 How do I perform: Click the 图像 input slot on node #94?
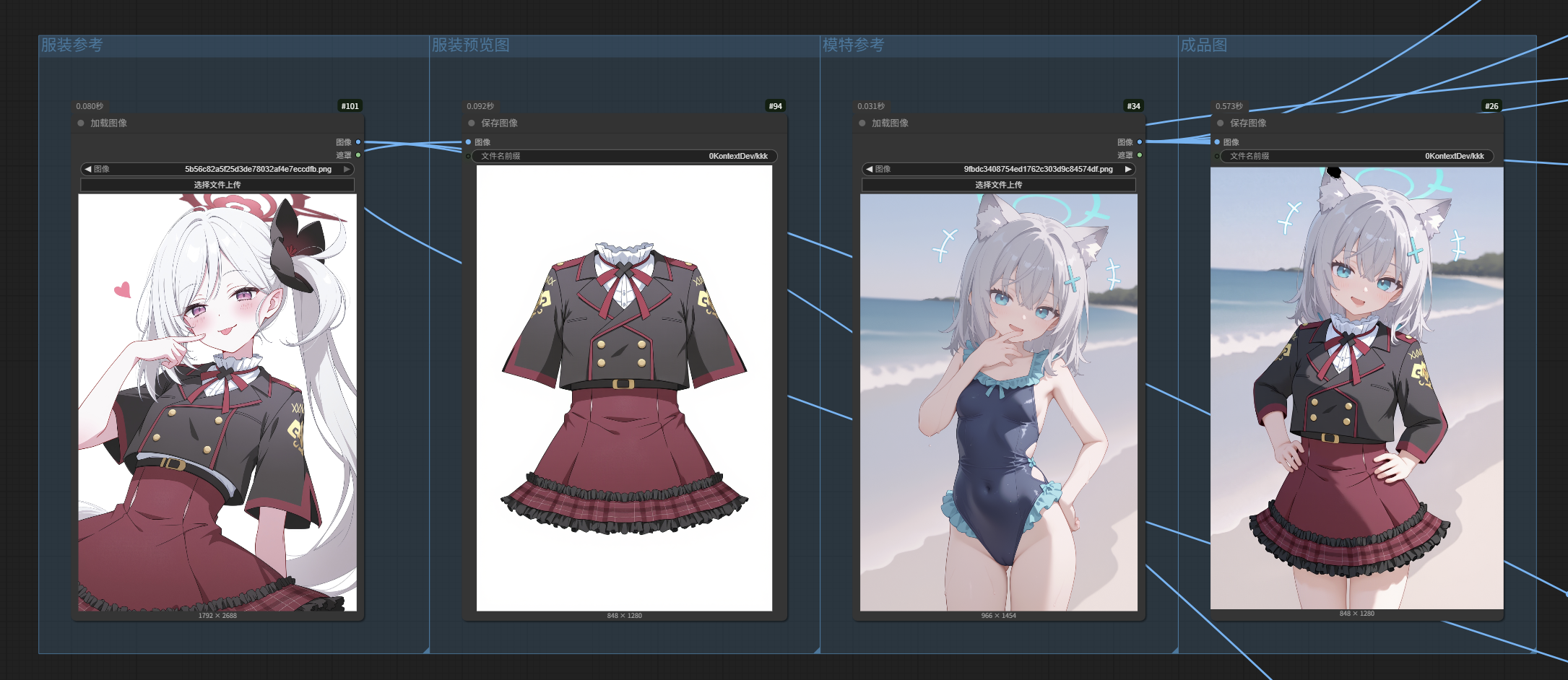click(x=469, y=142)
